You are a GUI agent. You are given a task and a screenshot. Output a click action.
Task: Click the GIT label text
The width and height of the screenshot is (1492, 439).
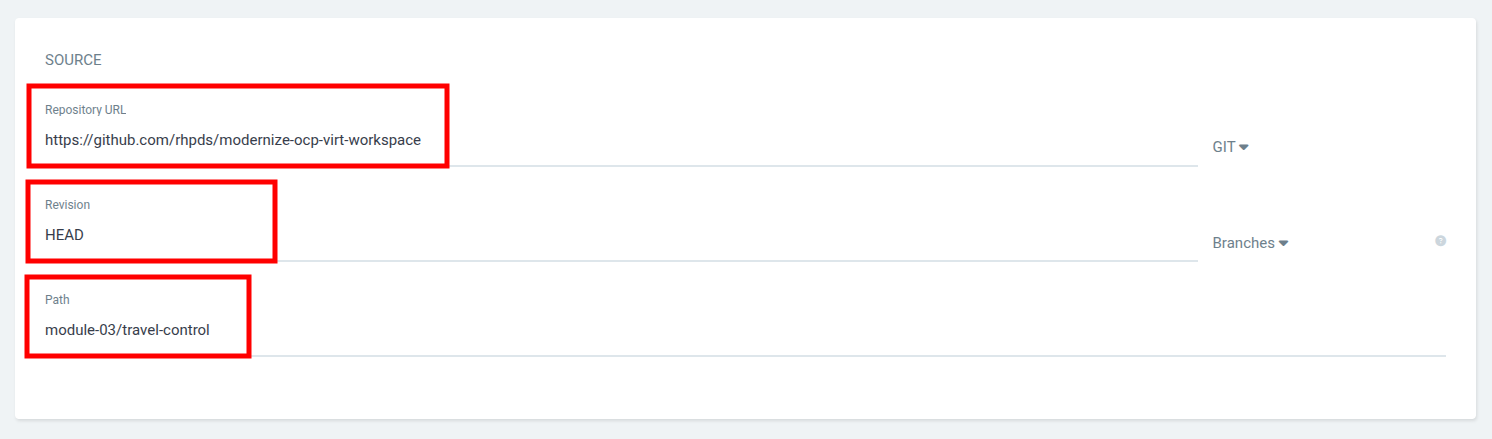[x=1224, y=147]
